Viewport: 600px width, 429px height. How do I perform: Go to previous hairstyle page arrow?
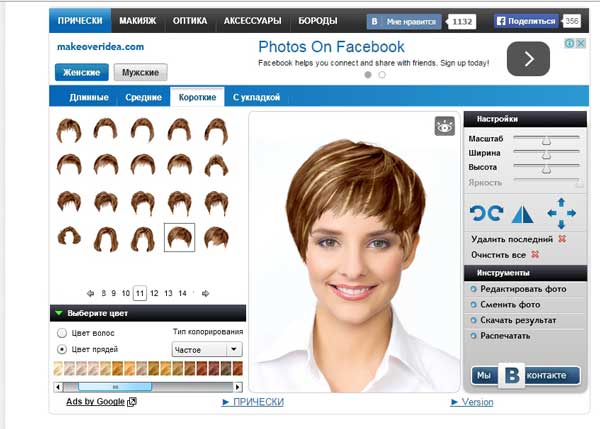[90, 293]
